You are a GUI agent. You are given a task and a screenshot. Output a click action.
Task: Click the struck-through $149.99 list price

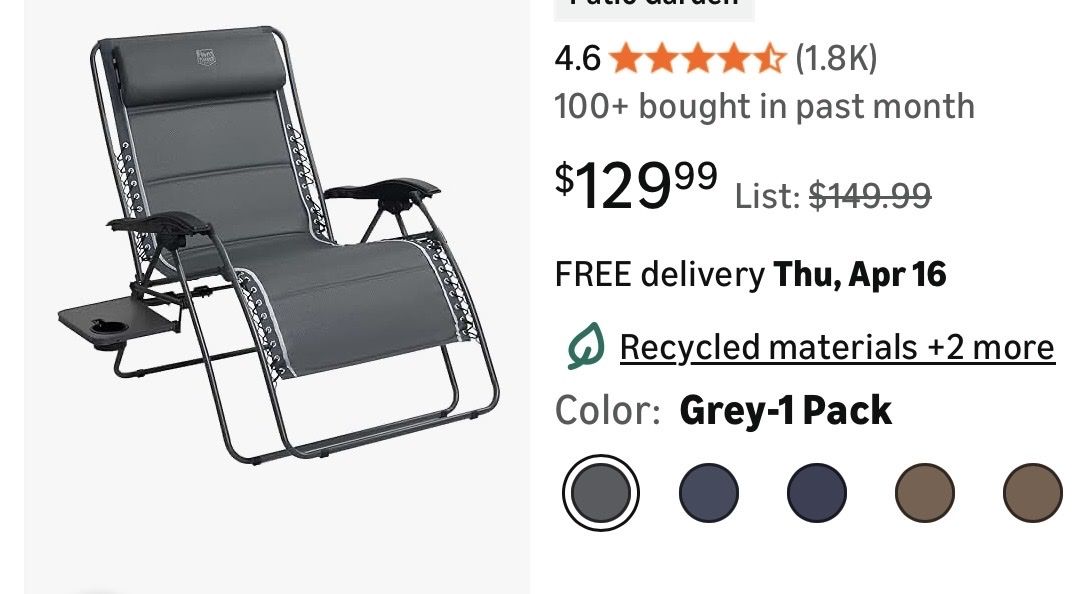(870, 196)
